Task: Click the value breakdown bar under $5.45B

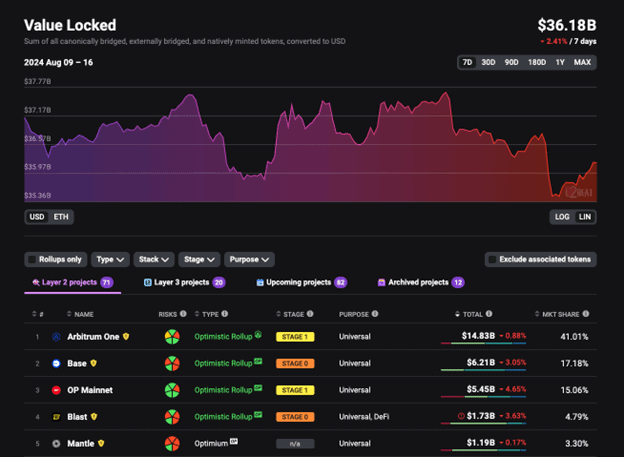Action: (x=483, y=396)
